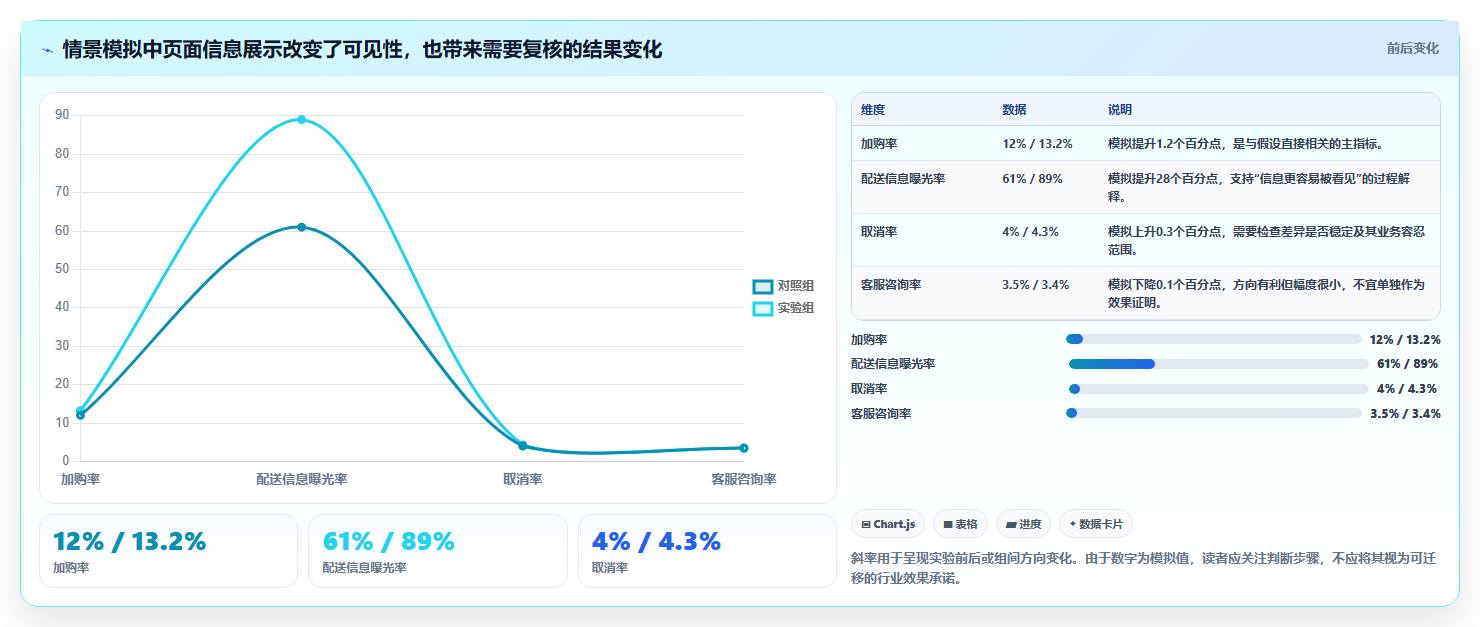Viewport: 1480px width, 627px height.
Task: Click the table value 61% / 89%
Action: (1032, 179)
